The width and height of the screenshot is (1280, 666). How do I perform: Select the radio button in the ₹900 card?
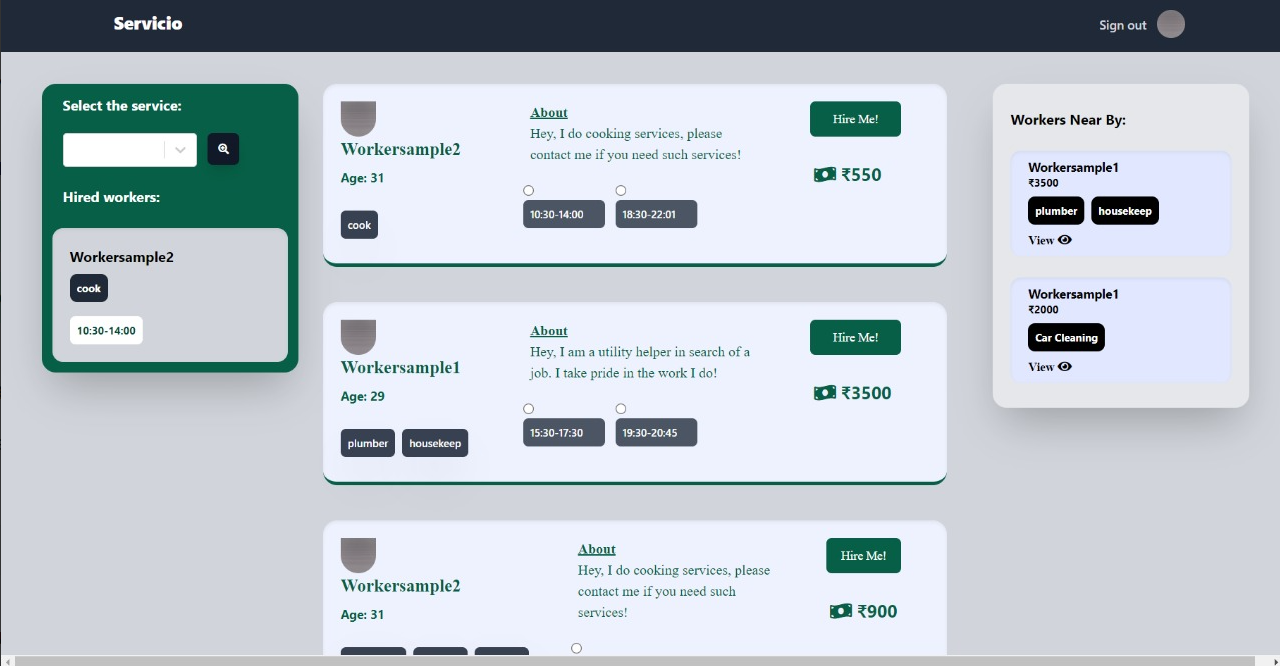[x=576, y=648]
